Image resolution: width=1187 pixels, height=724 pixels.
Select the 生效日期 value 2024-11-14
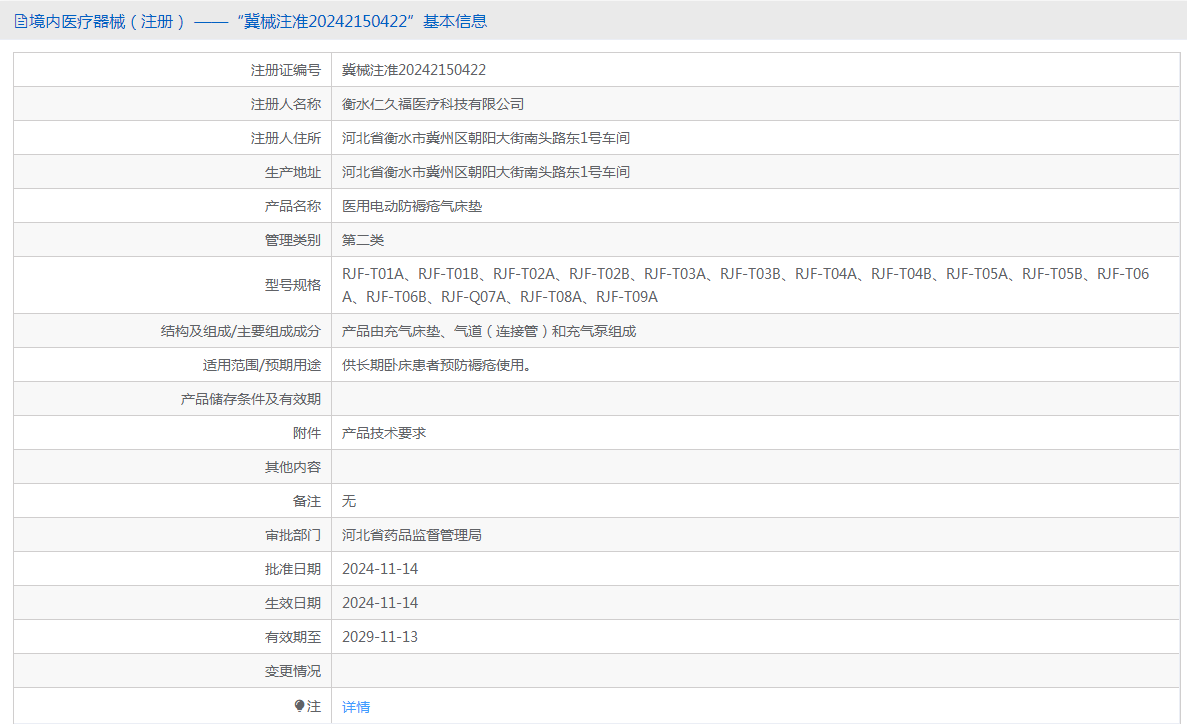pos(380,603)
